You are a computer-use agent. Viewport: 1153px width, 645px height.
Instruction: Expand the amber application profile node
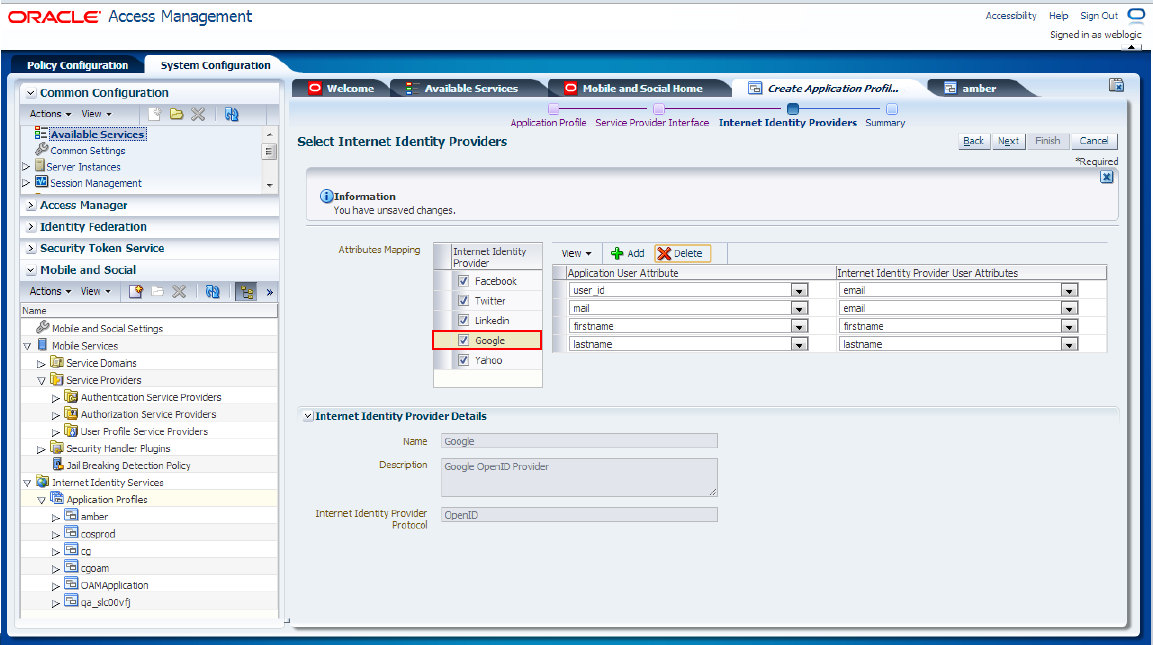pyautogui.click(x=56, y=517)
